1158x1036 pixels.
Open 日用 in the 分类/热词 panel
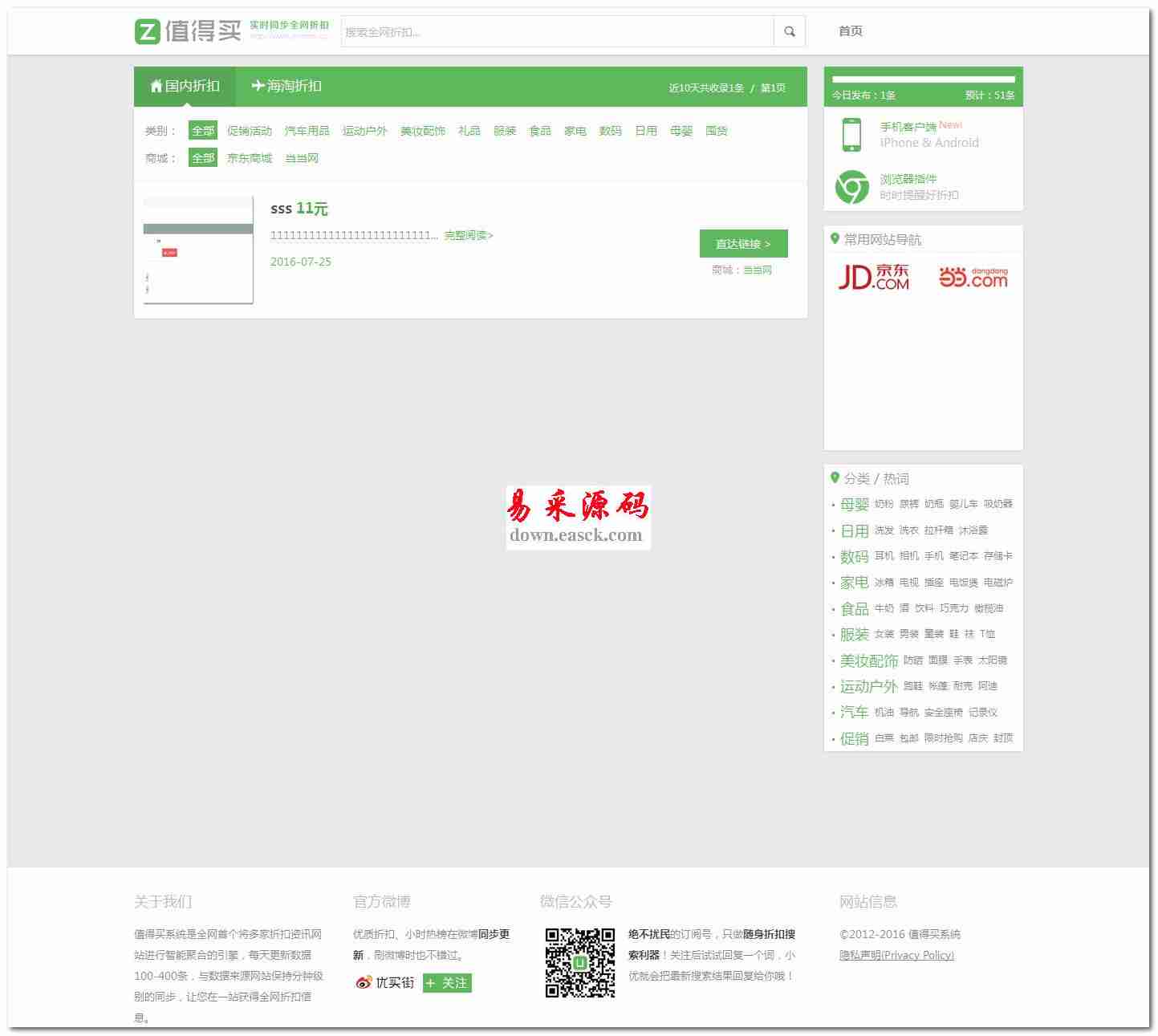[x=855, y=530]
